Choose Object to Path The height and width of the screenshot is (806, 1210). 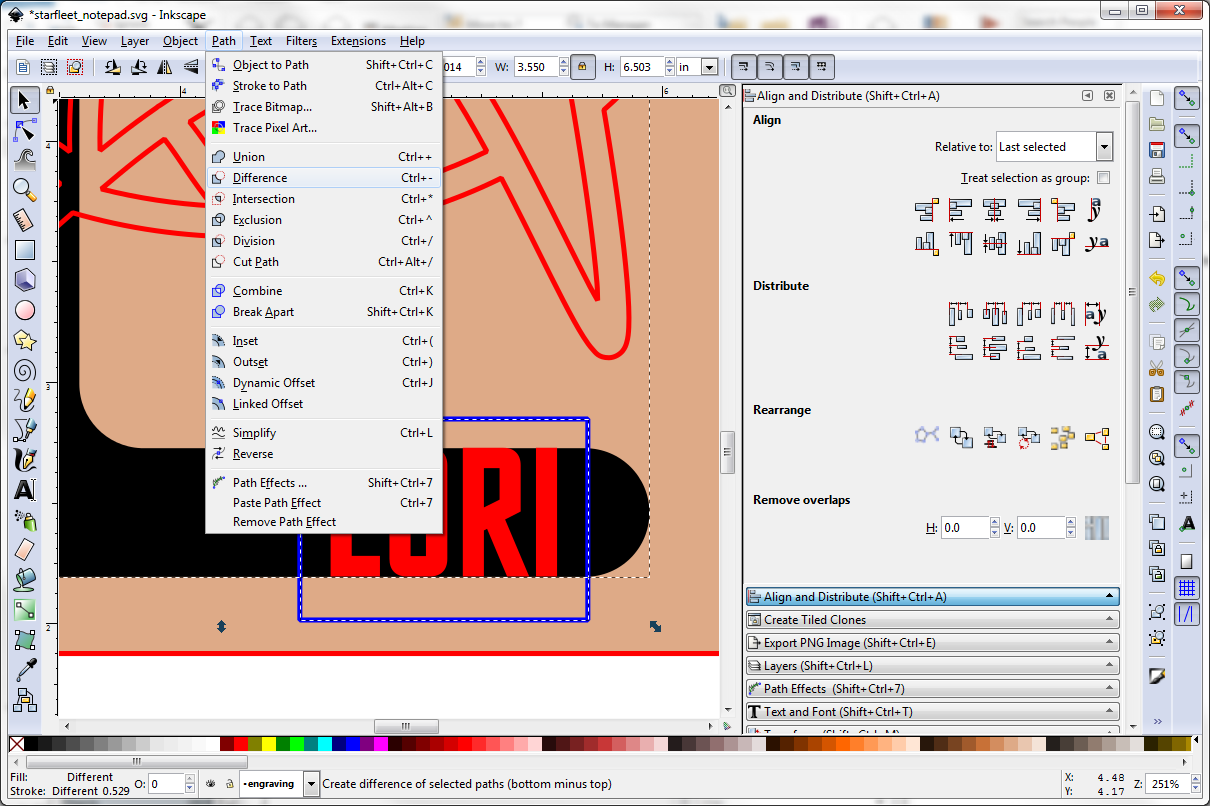[324, 65]
